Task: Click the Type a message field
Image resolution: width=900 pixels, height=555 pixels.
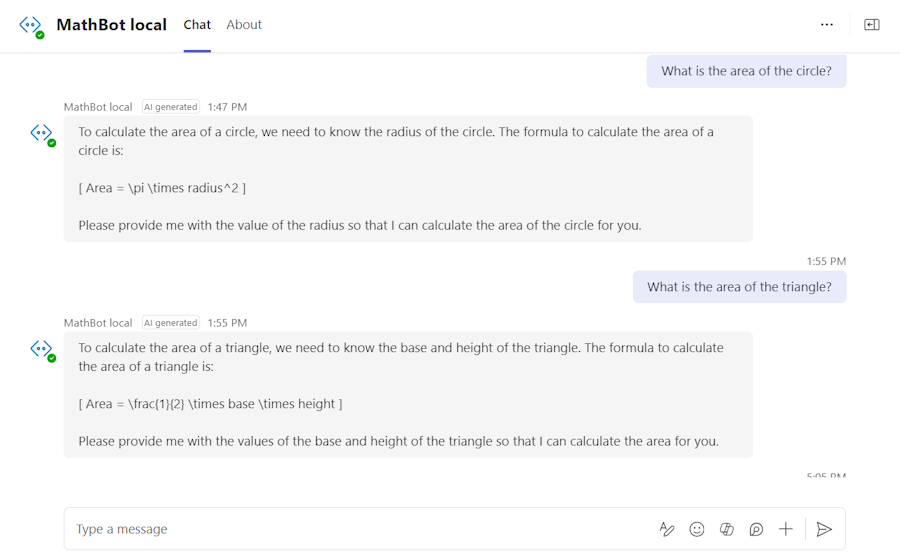Action: point(362,529)
